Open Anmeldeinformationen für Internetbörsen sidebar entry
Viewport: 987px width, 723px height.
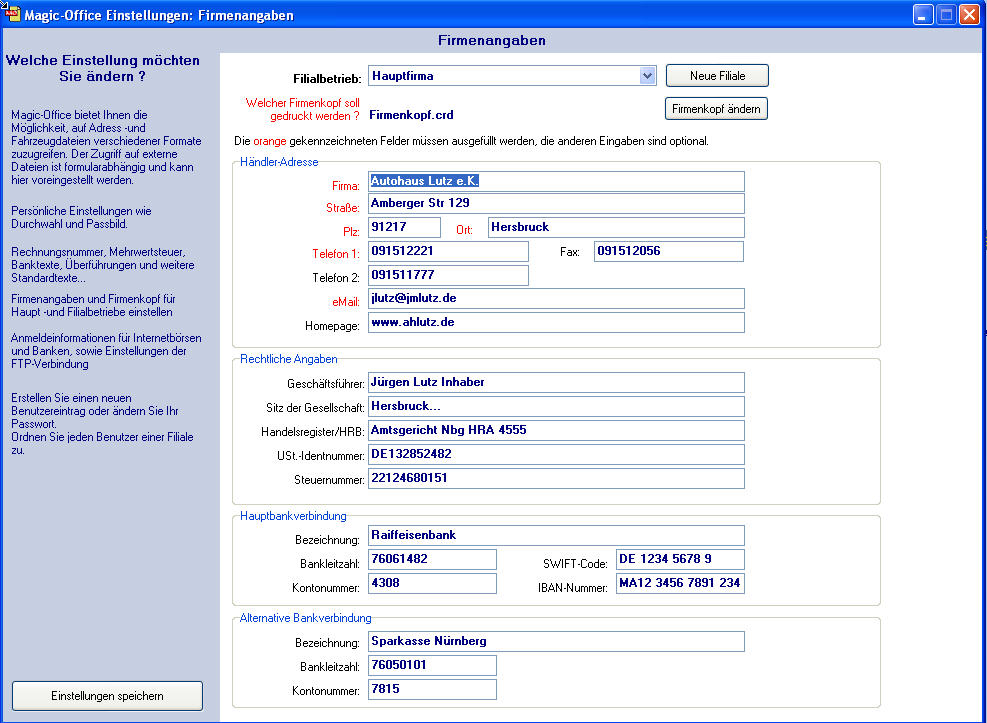[106, 351]
